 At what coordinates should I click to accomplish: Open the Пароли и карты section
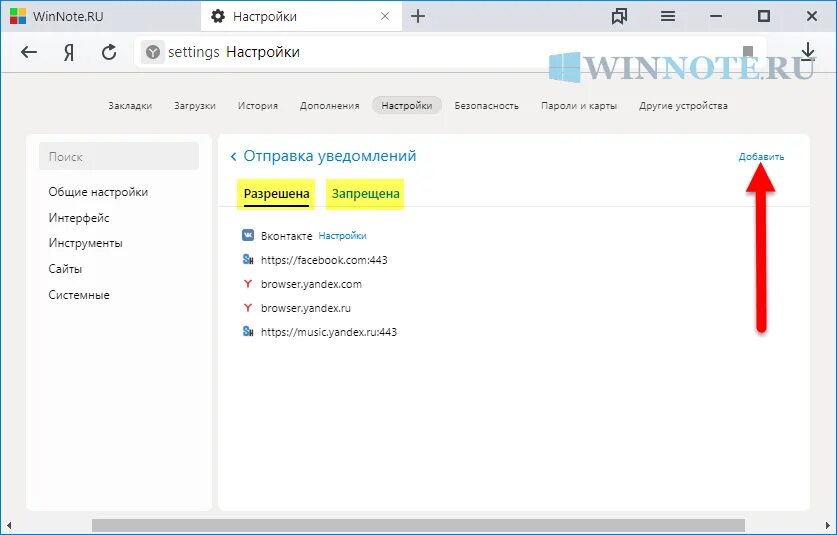pos(579,106)
